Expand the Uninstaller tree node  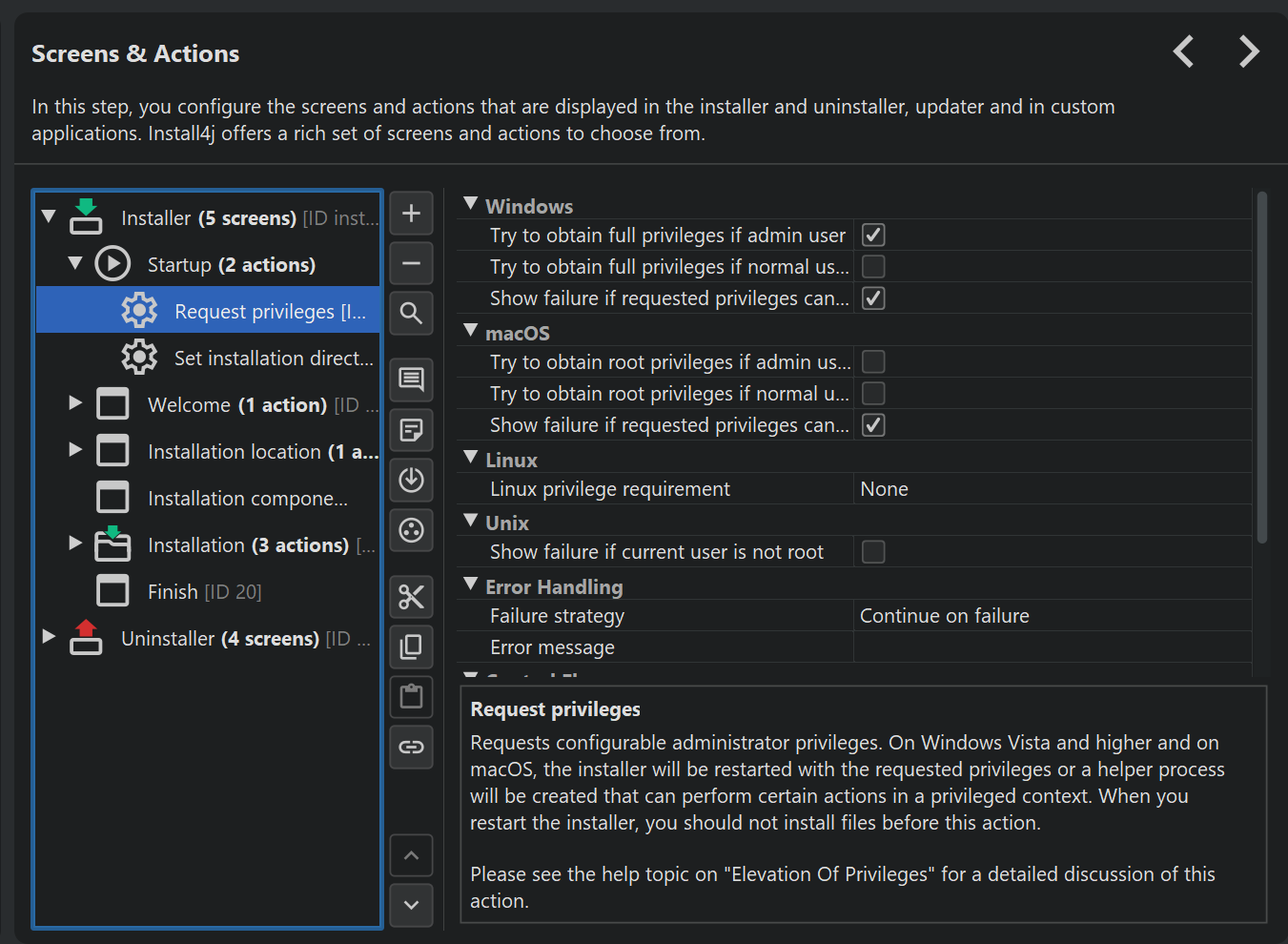pyautogui.click(x=49, y=637)
